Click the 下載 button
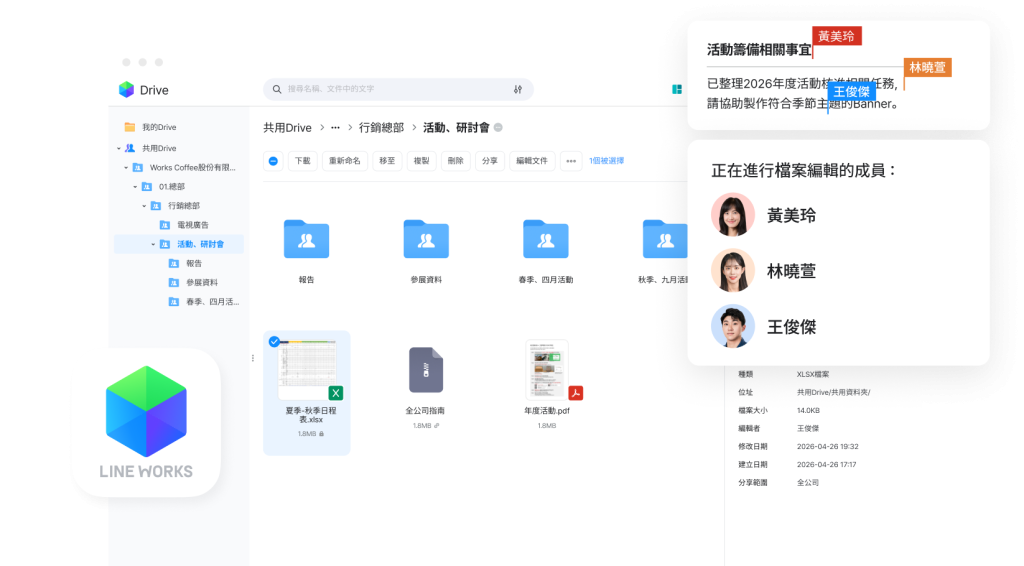Screen dimensions: 1024x566 point(303,160)
